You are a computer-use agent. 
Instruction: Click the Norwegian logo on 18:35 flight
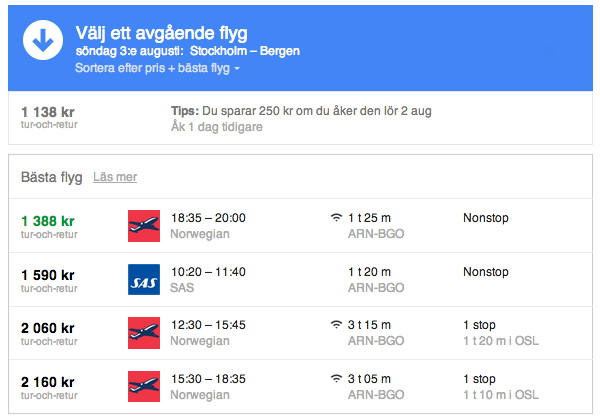tap(144, 226)
